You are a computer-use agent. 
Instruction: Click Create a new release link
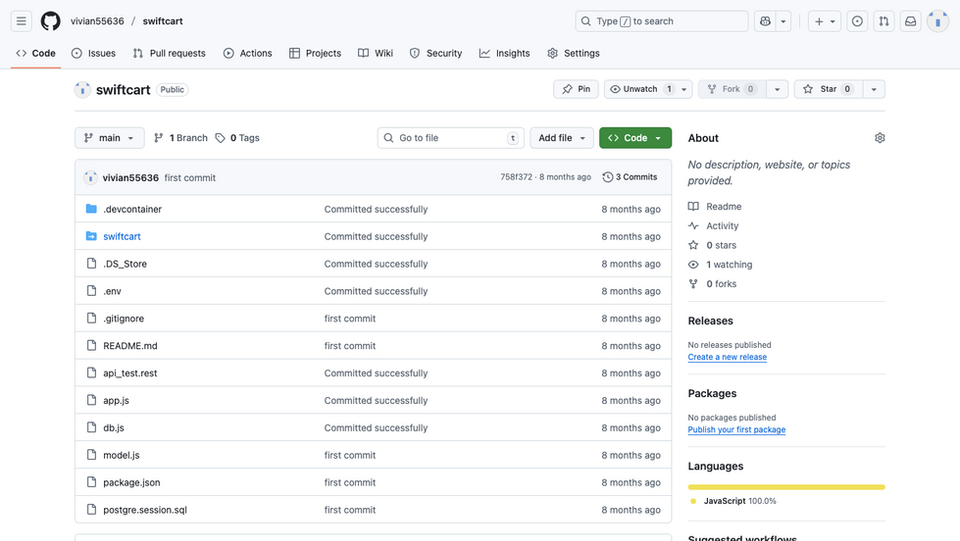pyautogui.click(x=727, y=357)
